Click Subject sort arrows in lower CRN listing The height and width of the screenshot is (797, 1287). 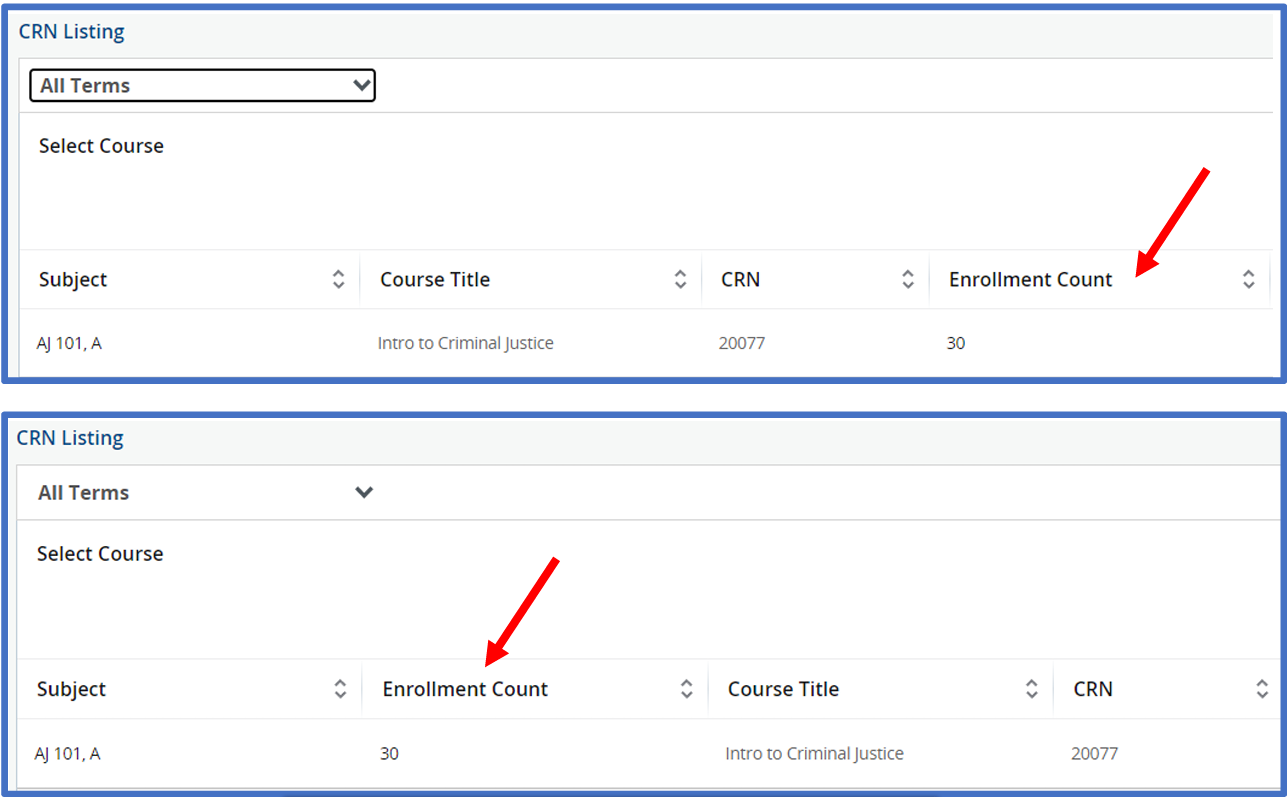(340, 689)
